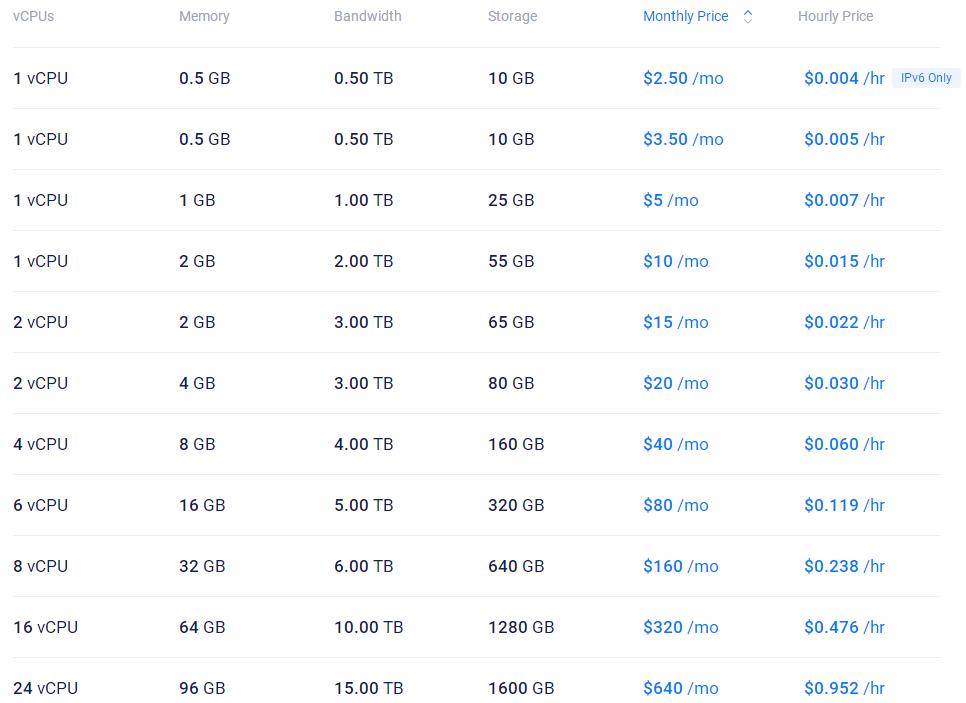Click the $0.060 /hr hourly price

point(844,444)
